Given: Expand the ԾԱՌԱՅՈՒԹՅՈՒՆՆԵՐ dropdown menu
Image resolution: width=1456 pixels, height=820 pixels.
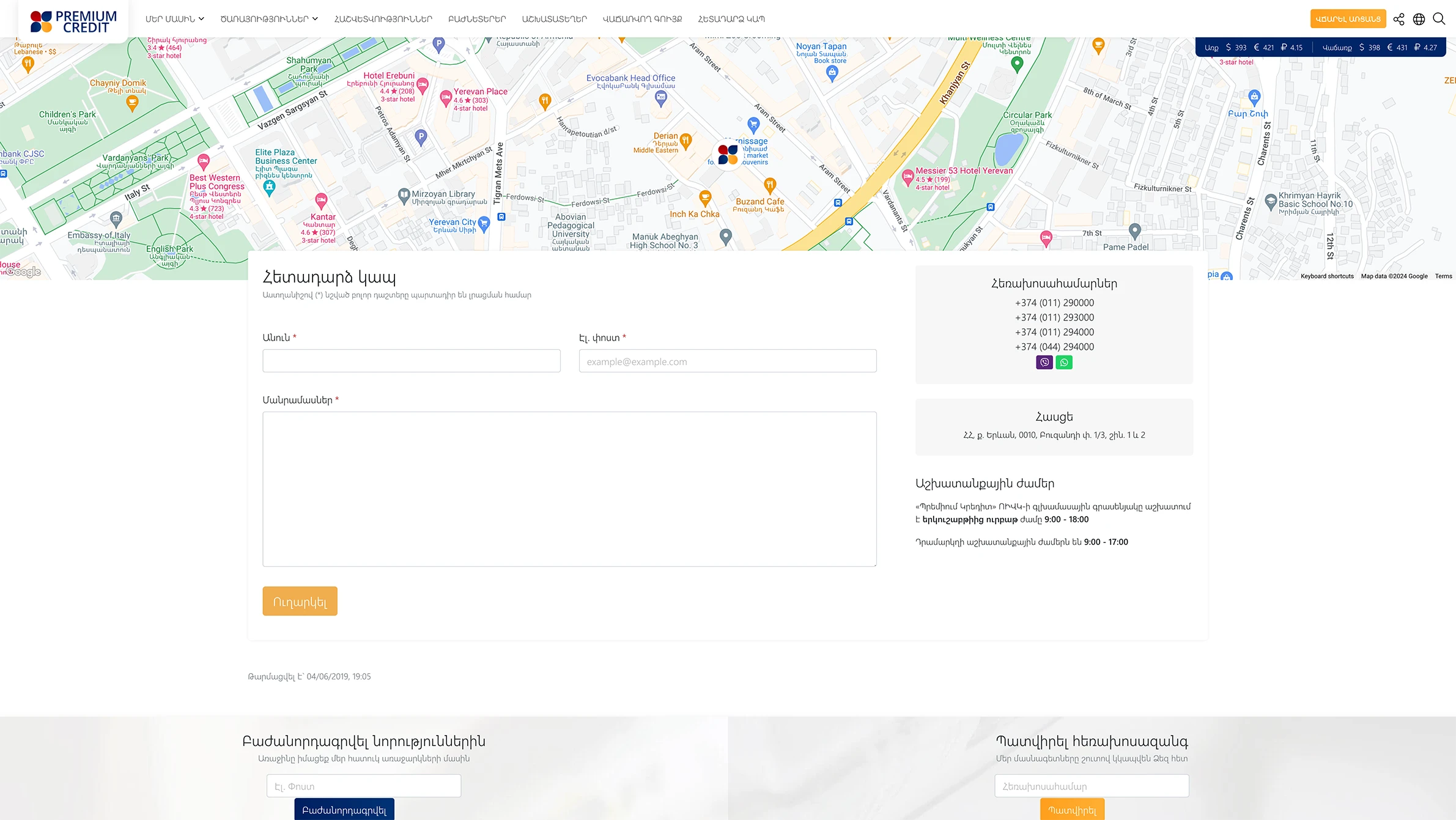Looking at the screenshot, I should tap(269, 19).
